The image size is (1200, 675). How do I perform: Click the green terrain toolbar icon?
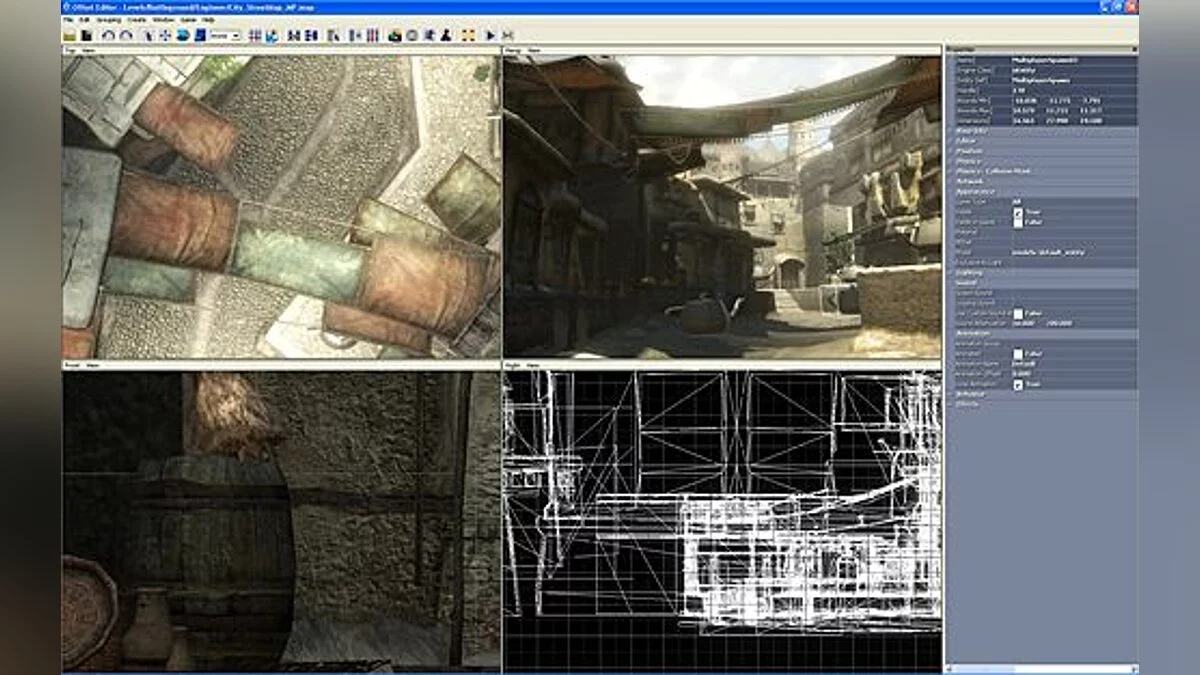coord(394,35)
